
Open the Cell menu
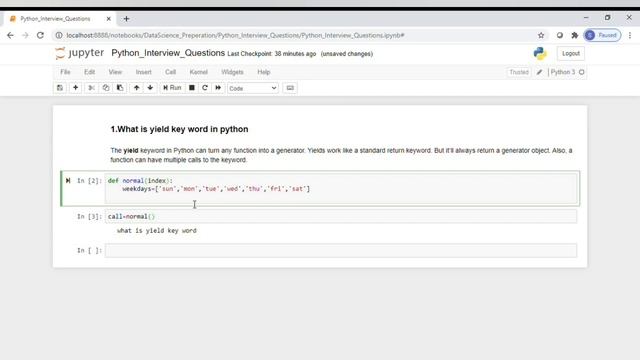[x=170, y=72]
